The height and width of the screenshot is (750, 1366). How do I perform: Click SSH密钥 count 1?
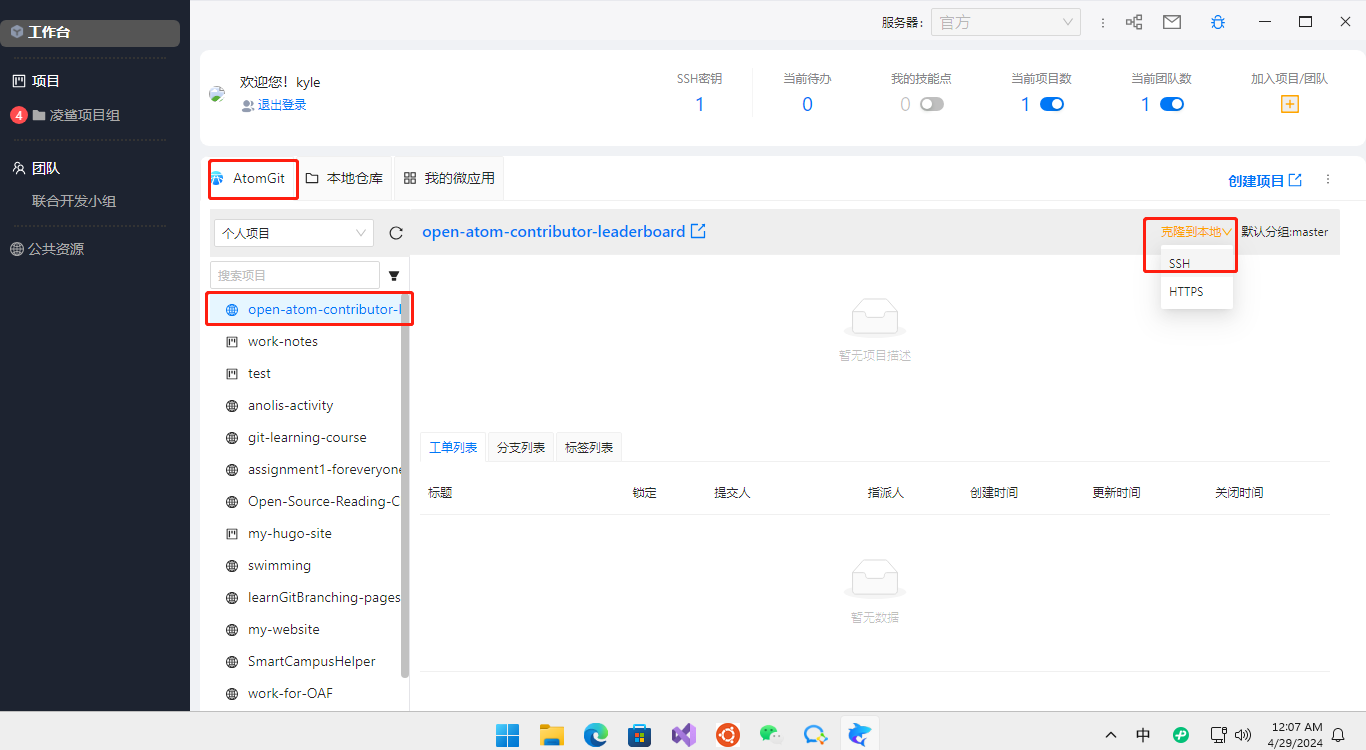click(700, 104)
